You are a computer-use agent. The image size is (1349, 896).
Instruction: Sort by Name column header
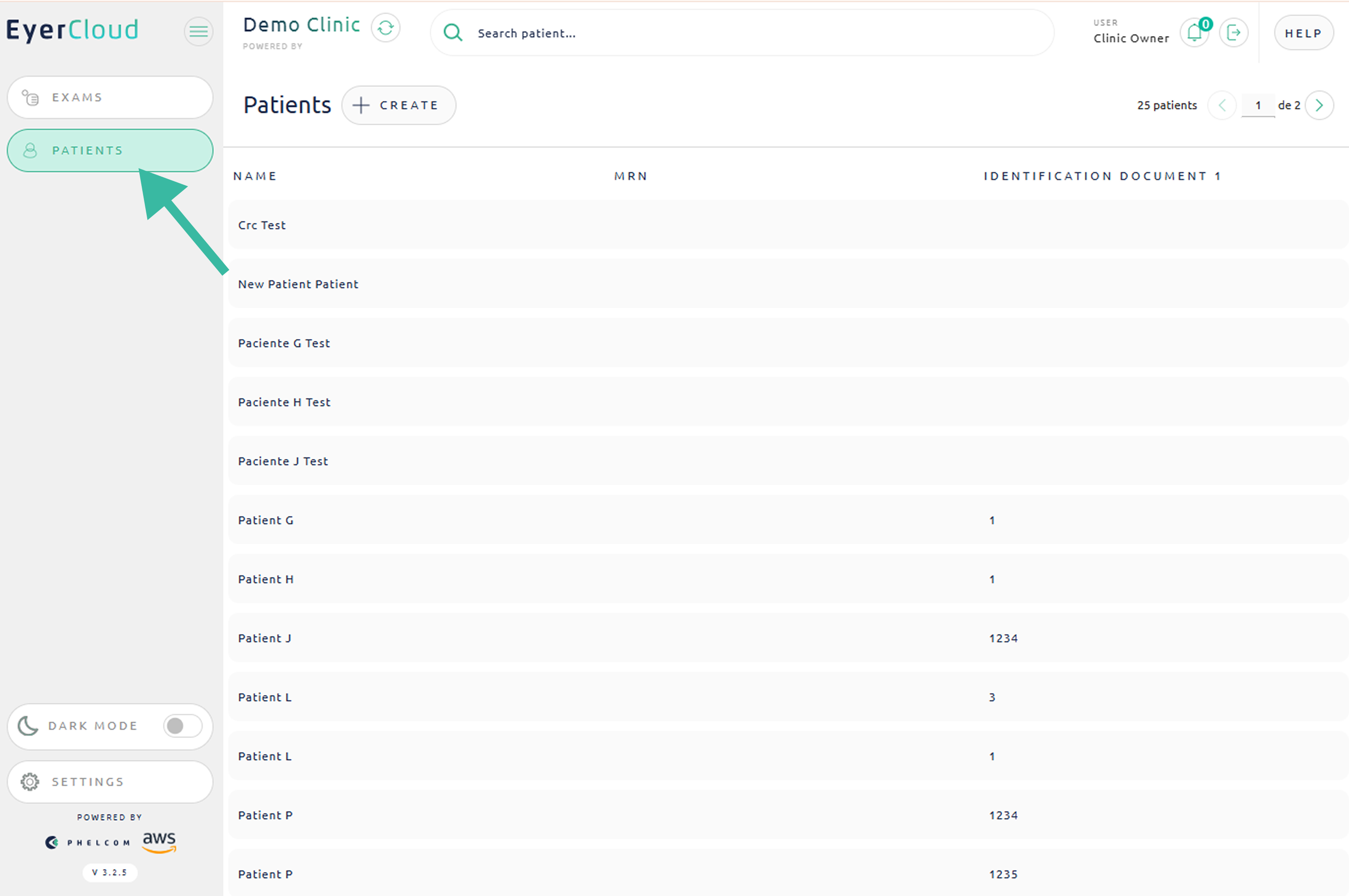tap(255, 176)
